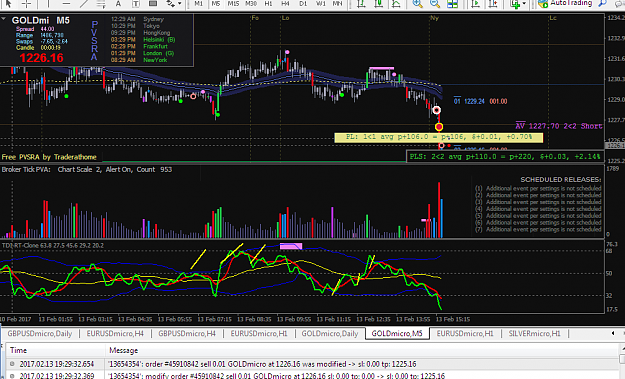Screen dimensions: 625x379
Task: Select the crosshair tool
Action: tap(26, 4)
